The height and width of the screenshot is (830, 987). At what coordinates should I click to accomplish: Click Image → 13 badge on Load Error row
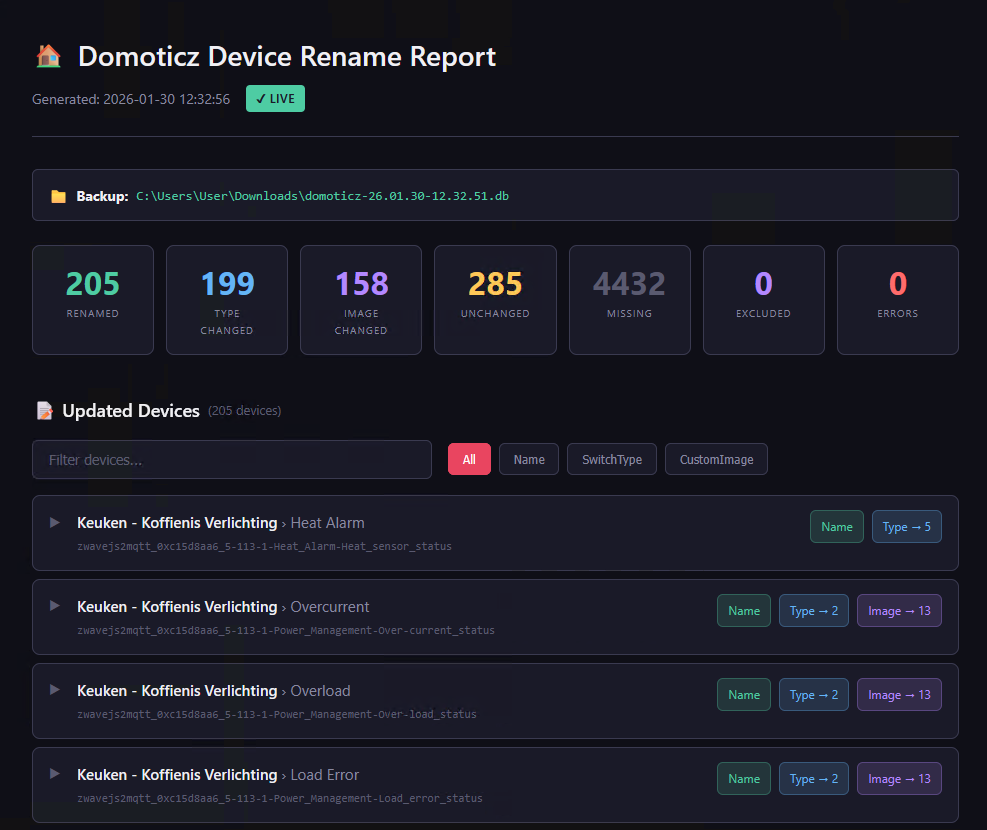point(898,779)
